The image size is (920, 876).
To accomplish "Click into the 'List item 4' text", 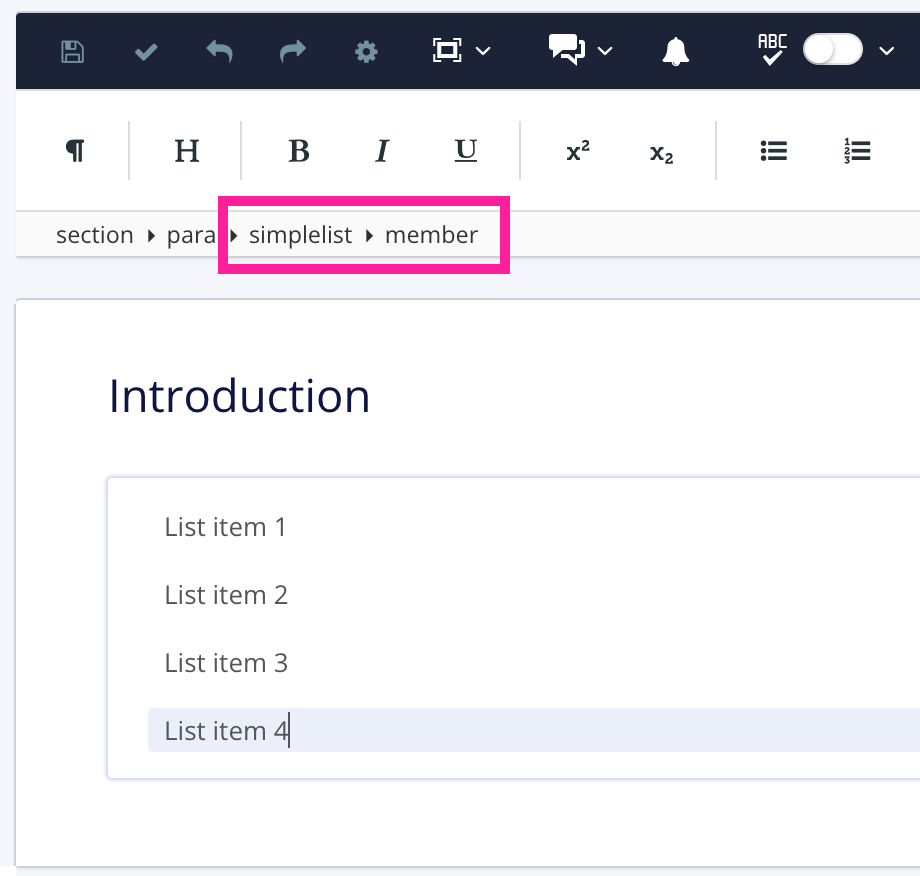I will coord(226,731).
